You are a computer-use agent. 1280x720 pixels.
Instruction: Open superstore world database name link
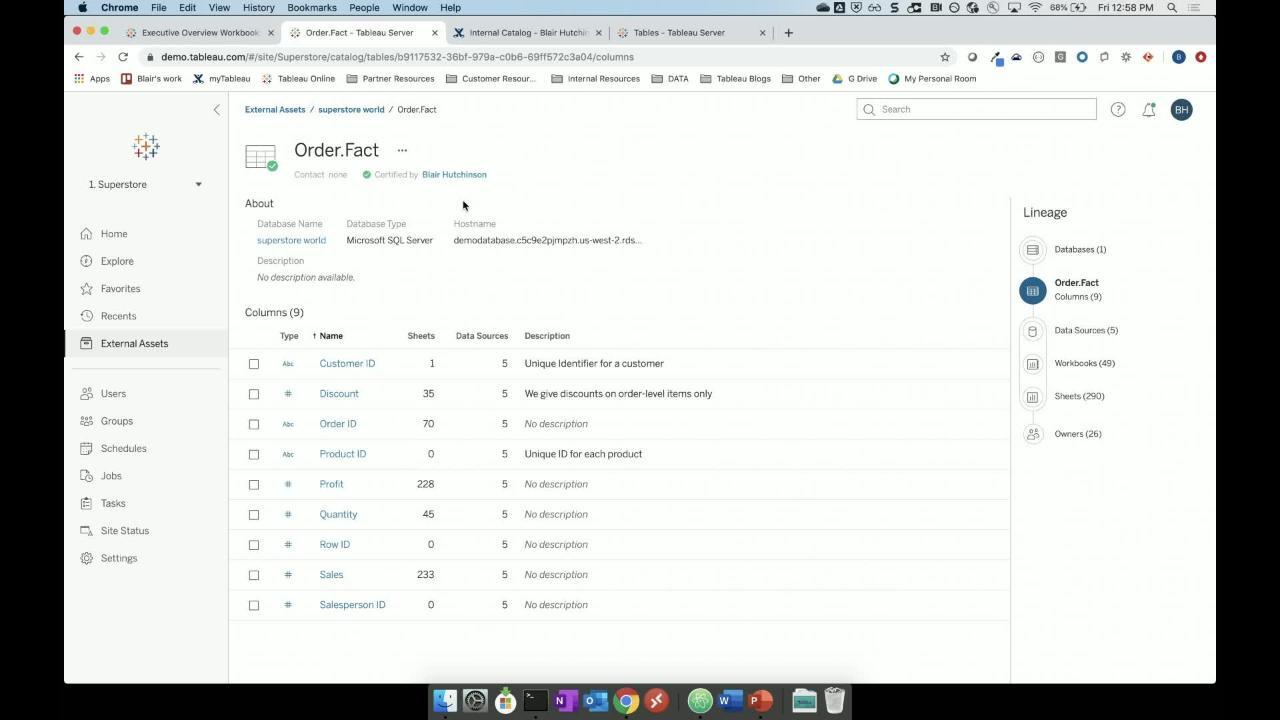[291, 241]
